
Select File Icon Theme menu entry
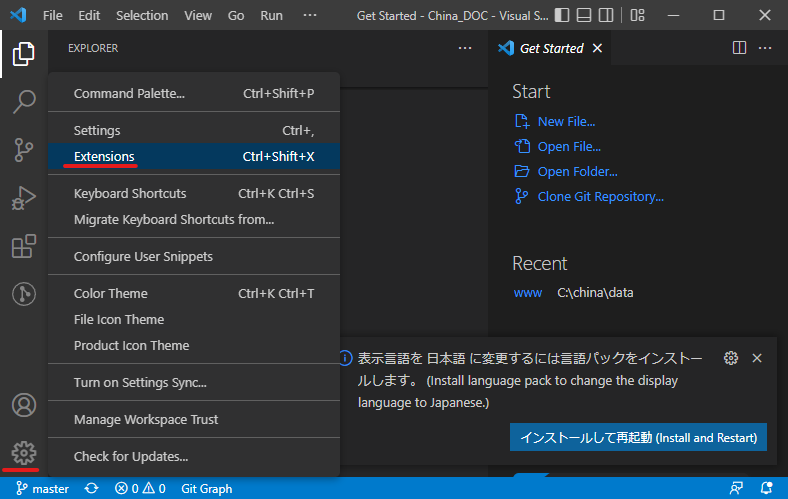point(194,320)
